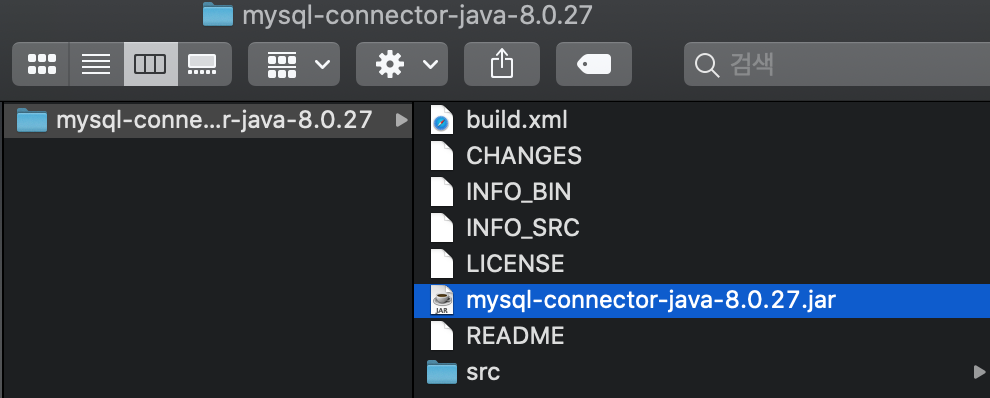Screen dimensions: 990x398
Task: Switch to gallery view mode
Action: (205, 64)
